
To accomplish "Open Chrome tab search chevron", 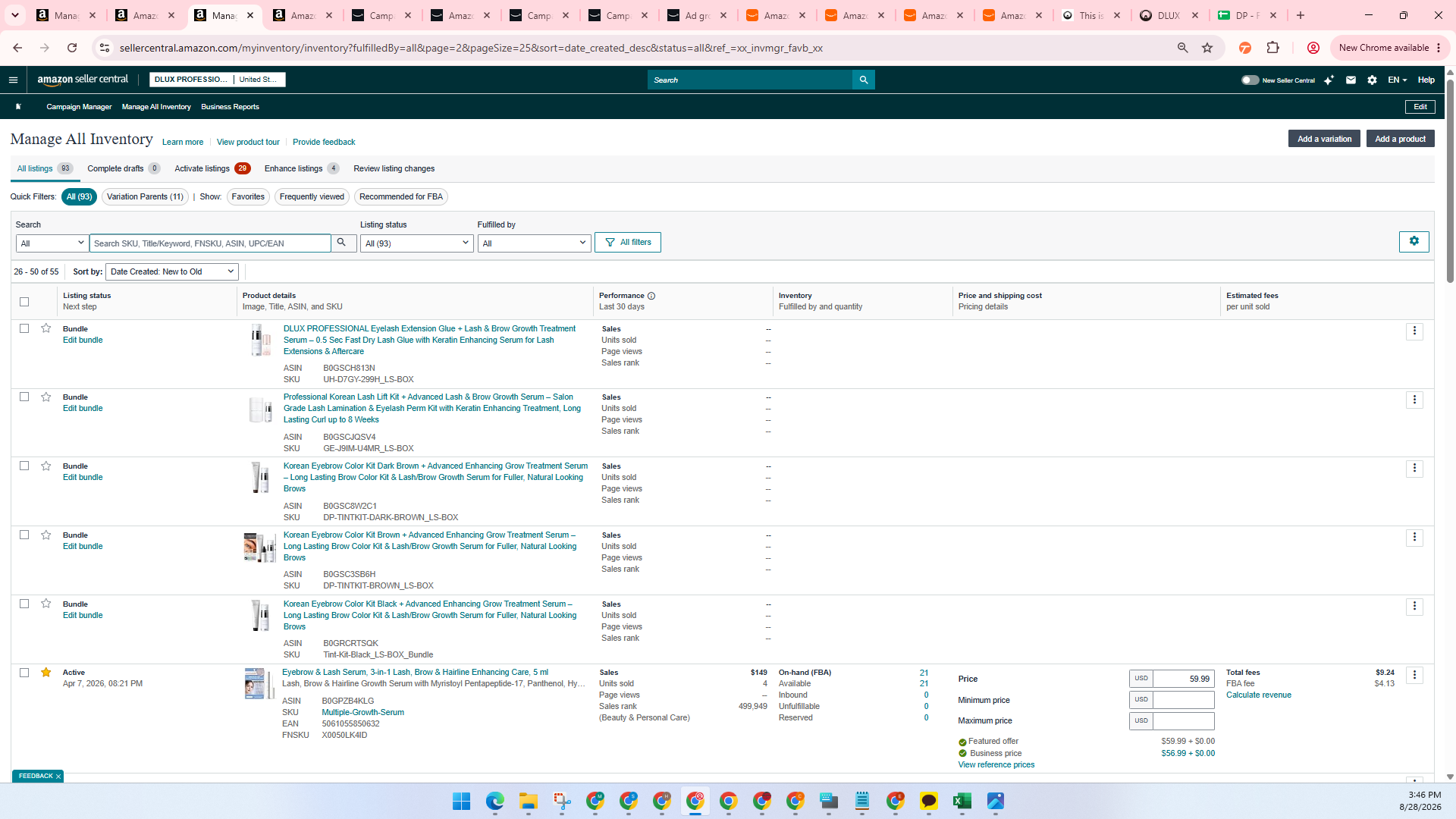I will click(x=14, y=15).
